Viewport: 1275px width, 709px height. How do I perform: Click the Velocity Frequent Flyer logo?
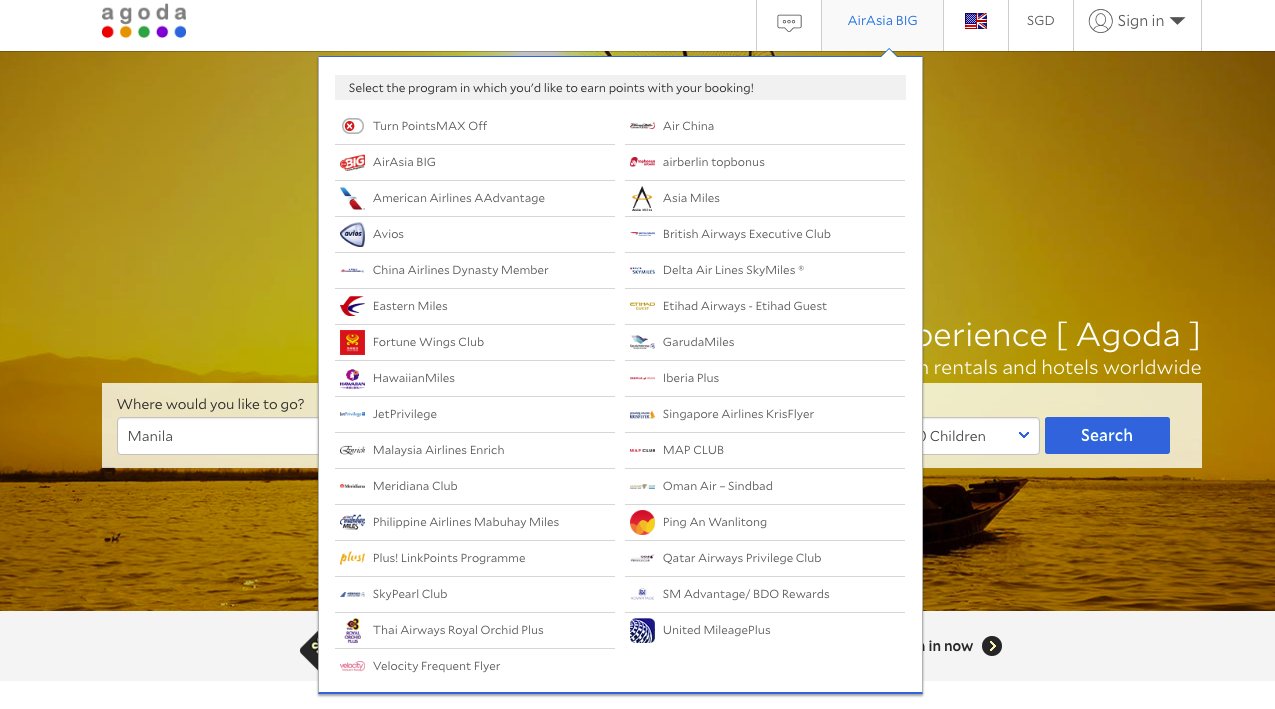pos(352,666)
